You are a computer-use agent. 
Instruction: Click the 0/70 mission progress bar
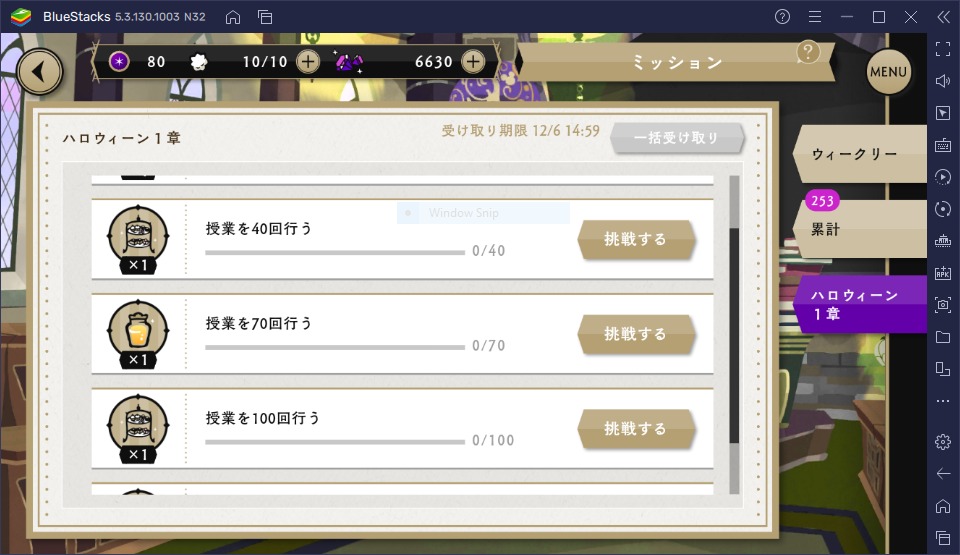pyautogui.click(x=335, y=347)
